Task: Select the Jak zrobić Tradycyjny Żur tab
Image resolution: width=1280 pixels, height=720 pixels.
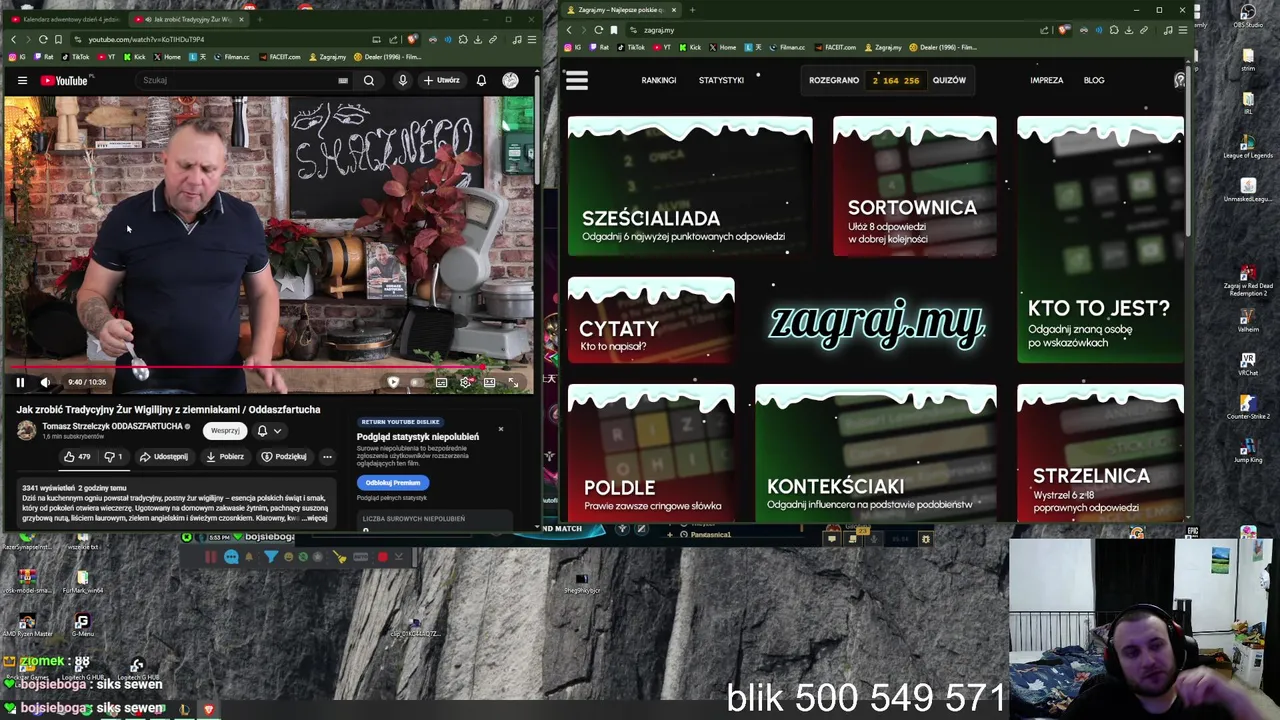Action: tap(188, 19)
